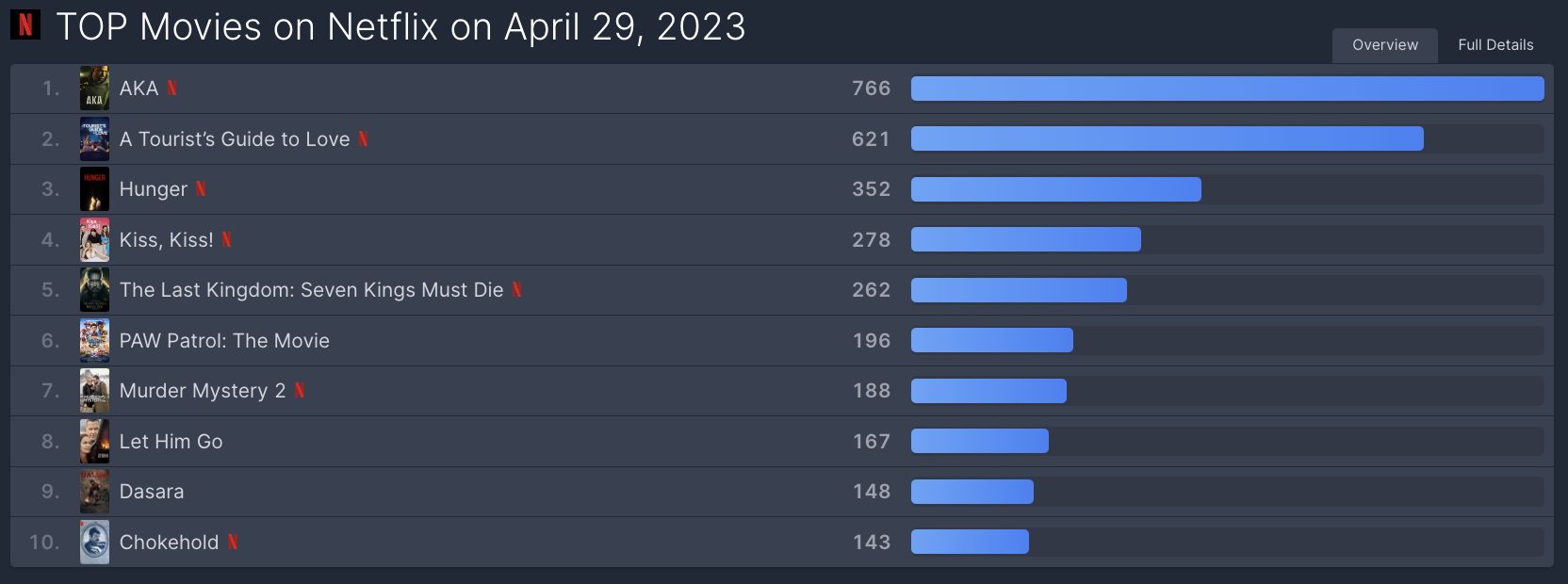Click the Murder Mystery 2 title text
The image size is (1568, 584).
click(203, 391)
